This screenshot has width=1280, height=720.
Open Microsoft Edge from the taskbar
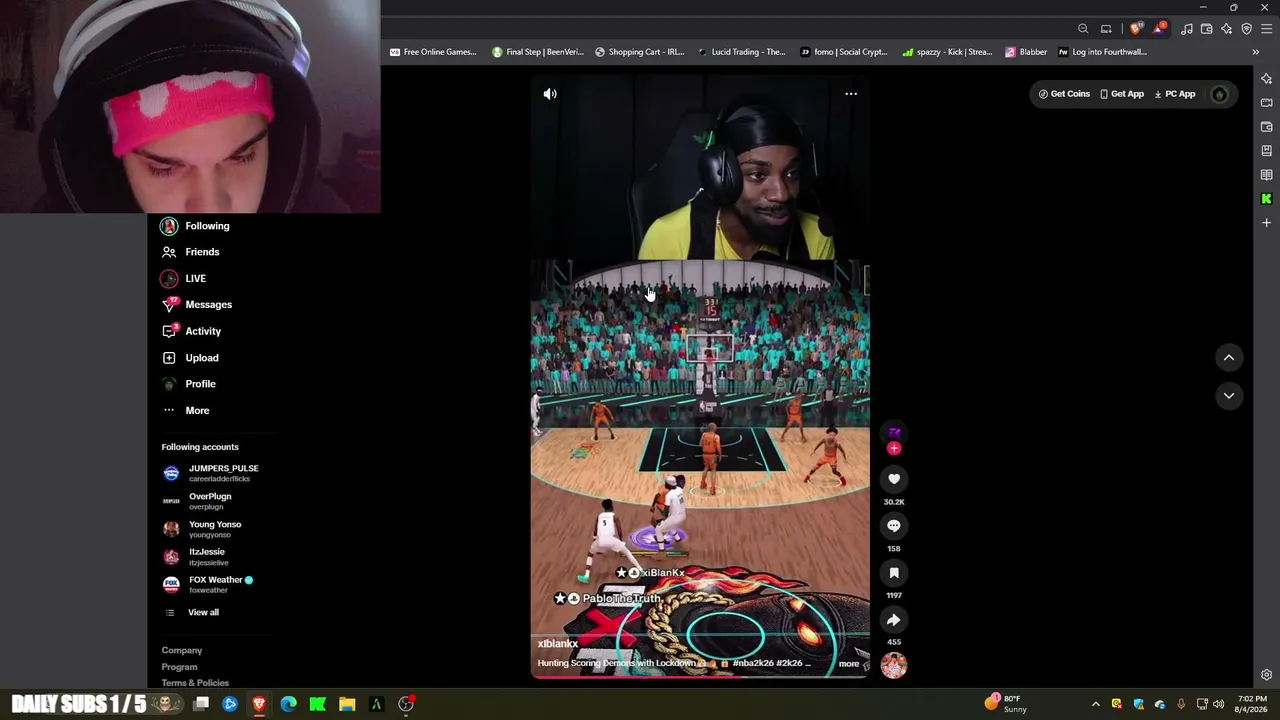(x=288, y=704)
